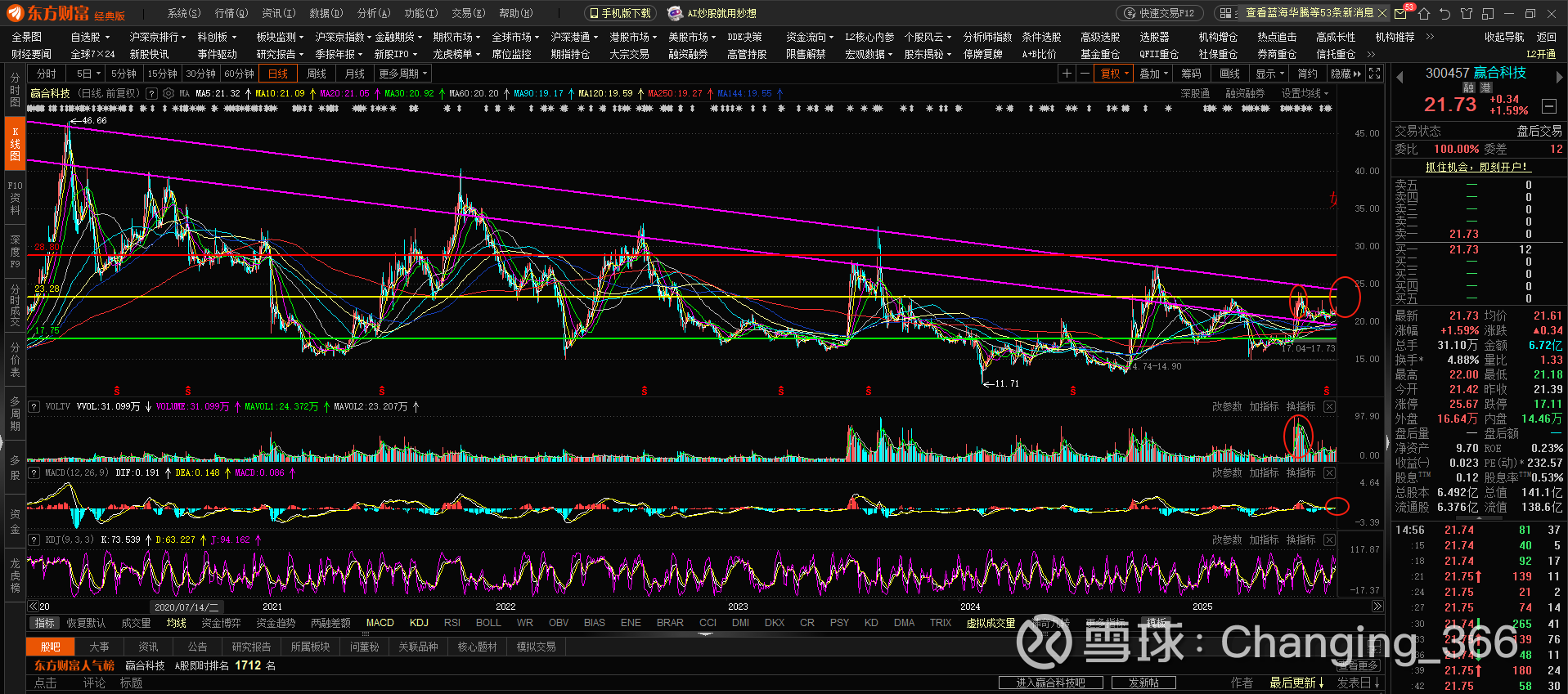This screenshot has height=694, width=1568.
Task: Open help for the main chart indicator
Action: click(151, 93)
